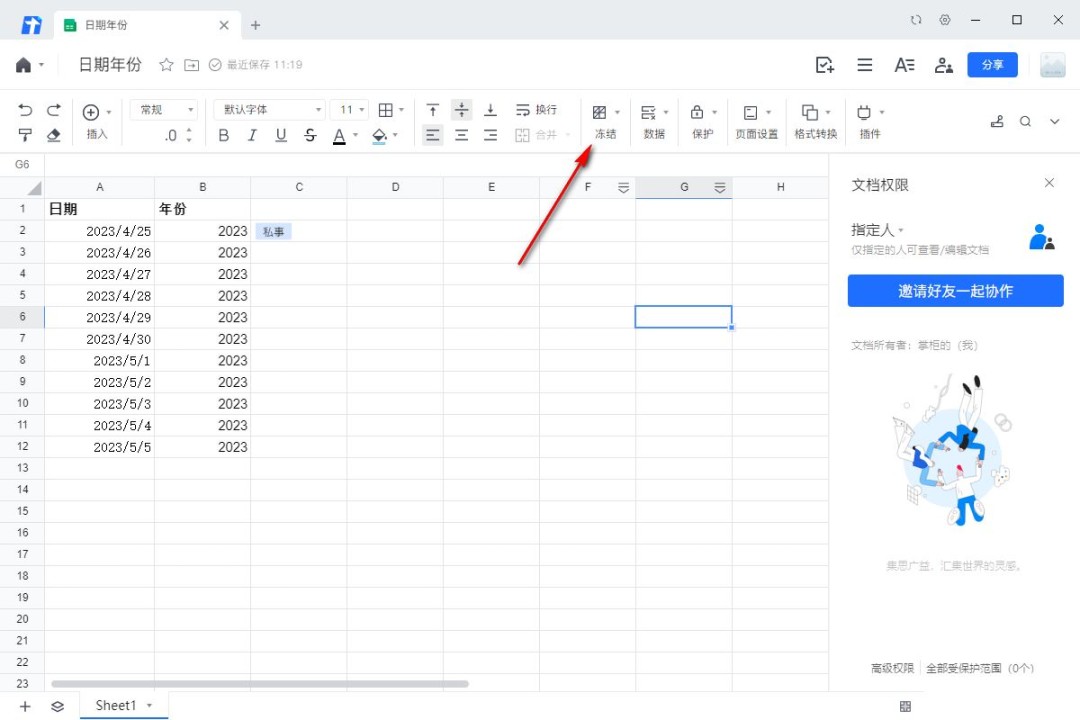Open the fill color bucket swatch

pos(380,135)
